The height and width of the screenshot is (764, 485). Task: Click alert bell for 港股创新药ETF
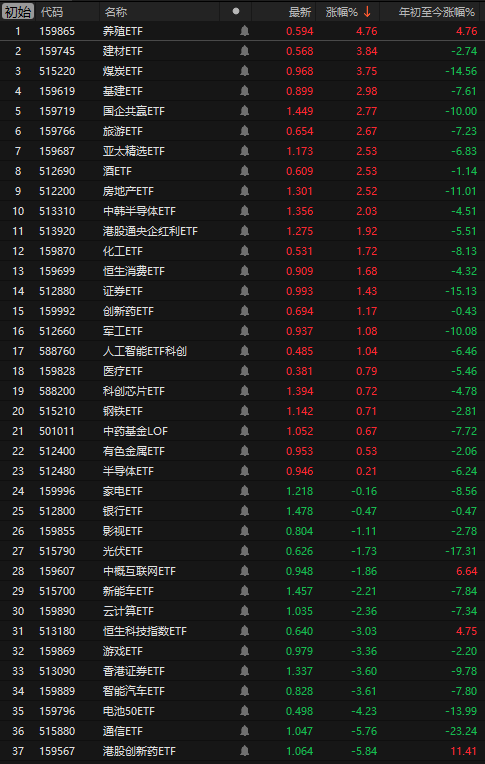[x=244, y=751]
